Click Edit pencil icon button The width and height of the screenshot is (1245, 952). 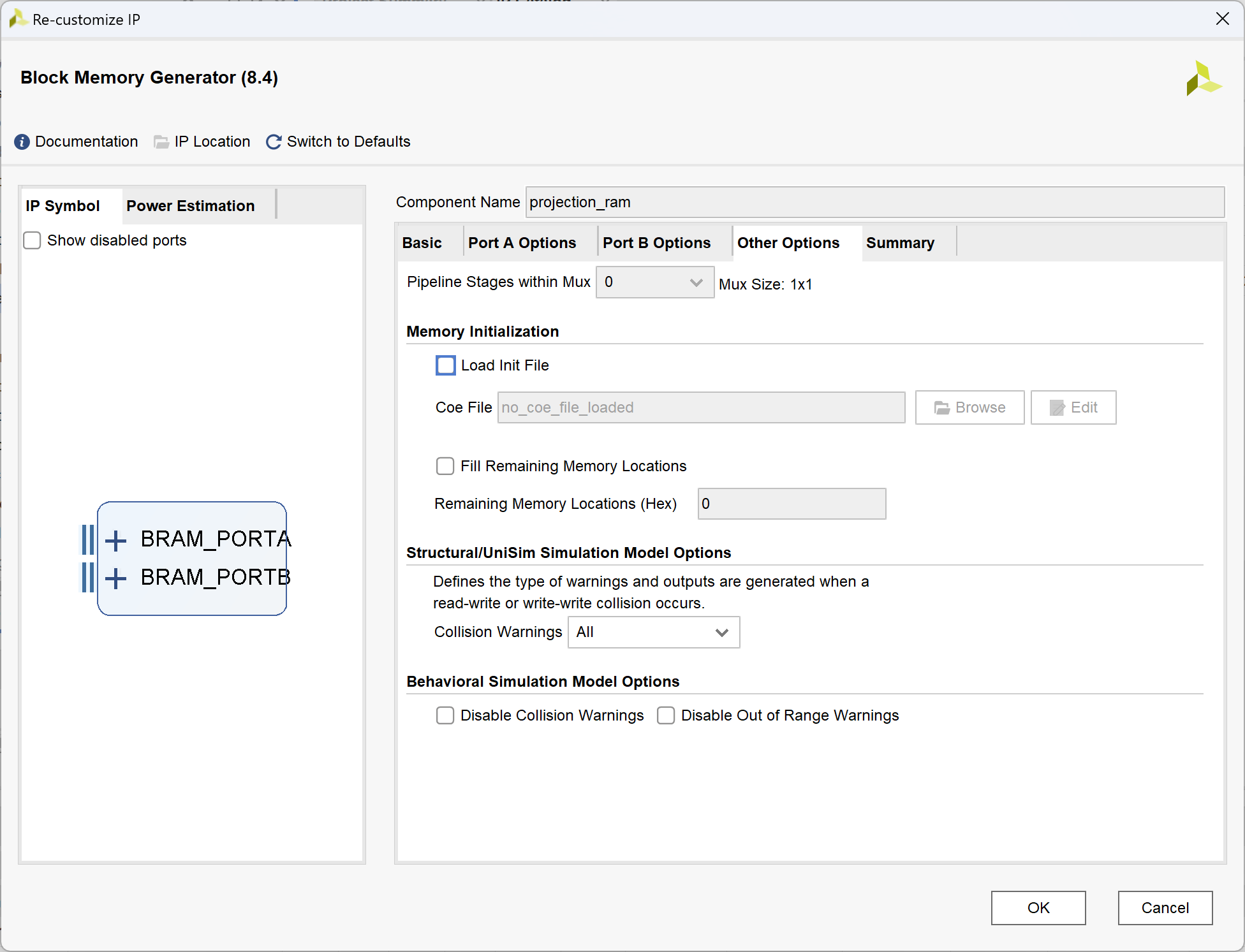click(1073, 407)
